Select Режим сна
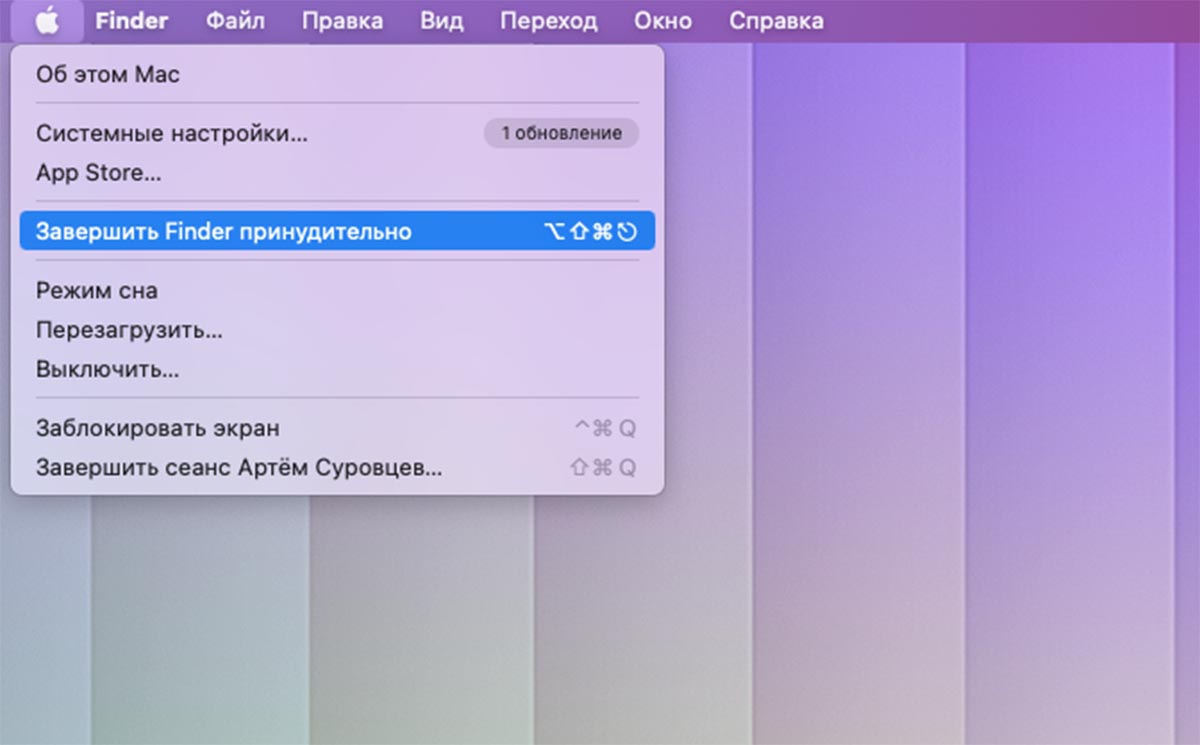The width and height of the screenshot is (1200, 745). pyautogui.click(x=337, y=291)
